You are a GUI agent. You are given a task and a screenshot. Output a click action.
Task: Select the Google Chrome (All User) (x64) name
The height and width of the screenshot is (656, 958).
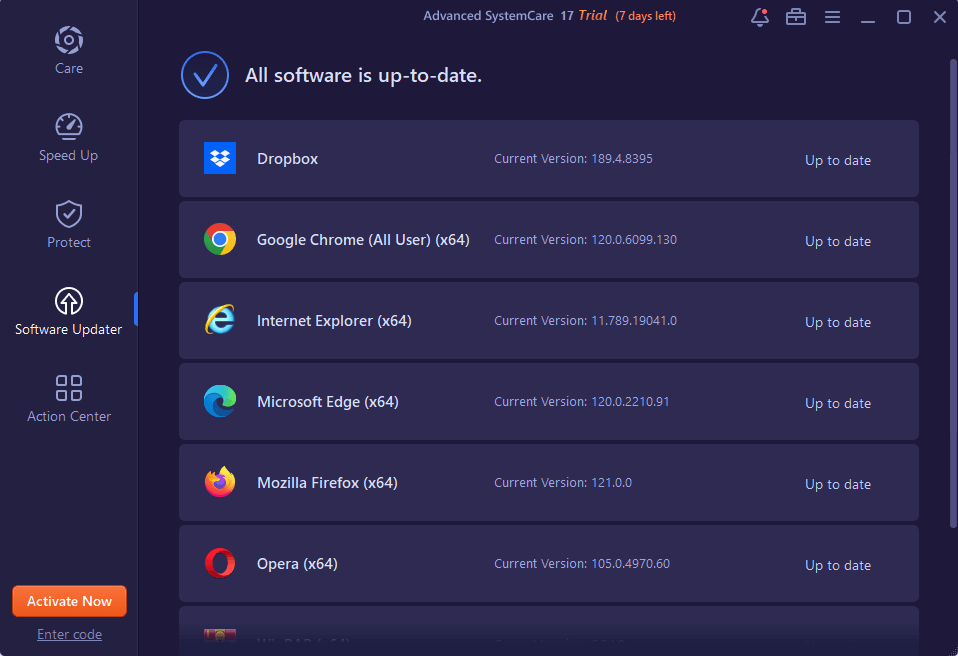[x=363, y=239]
